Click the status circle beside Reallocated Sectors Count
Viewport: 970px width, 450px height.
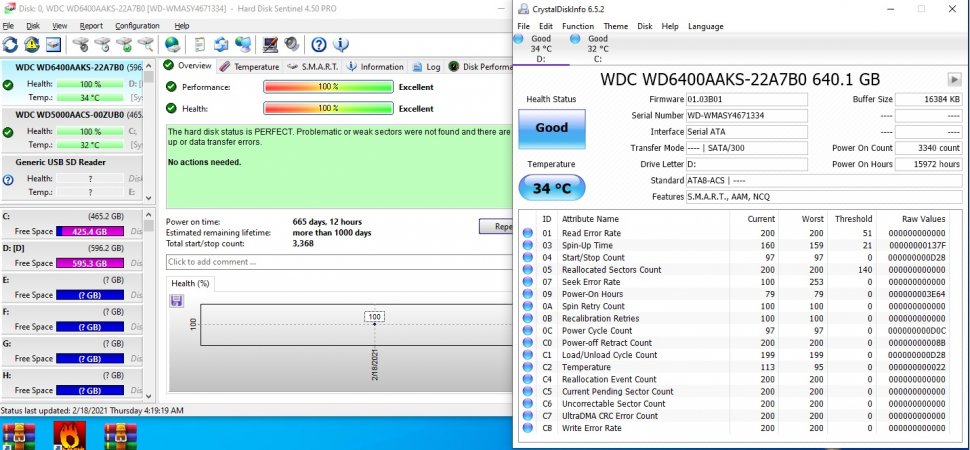point(527,270)
